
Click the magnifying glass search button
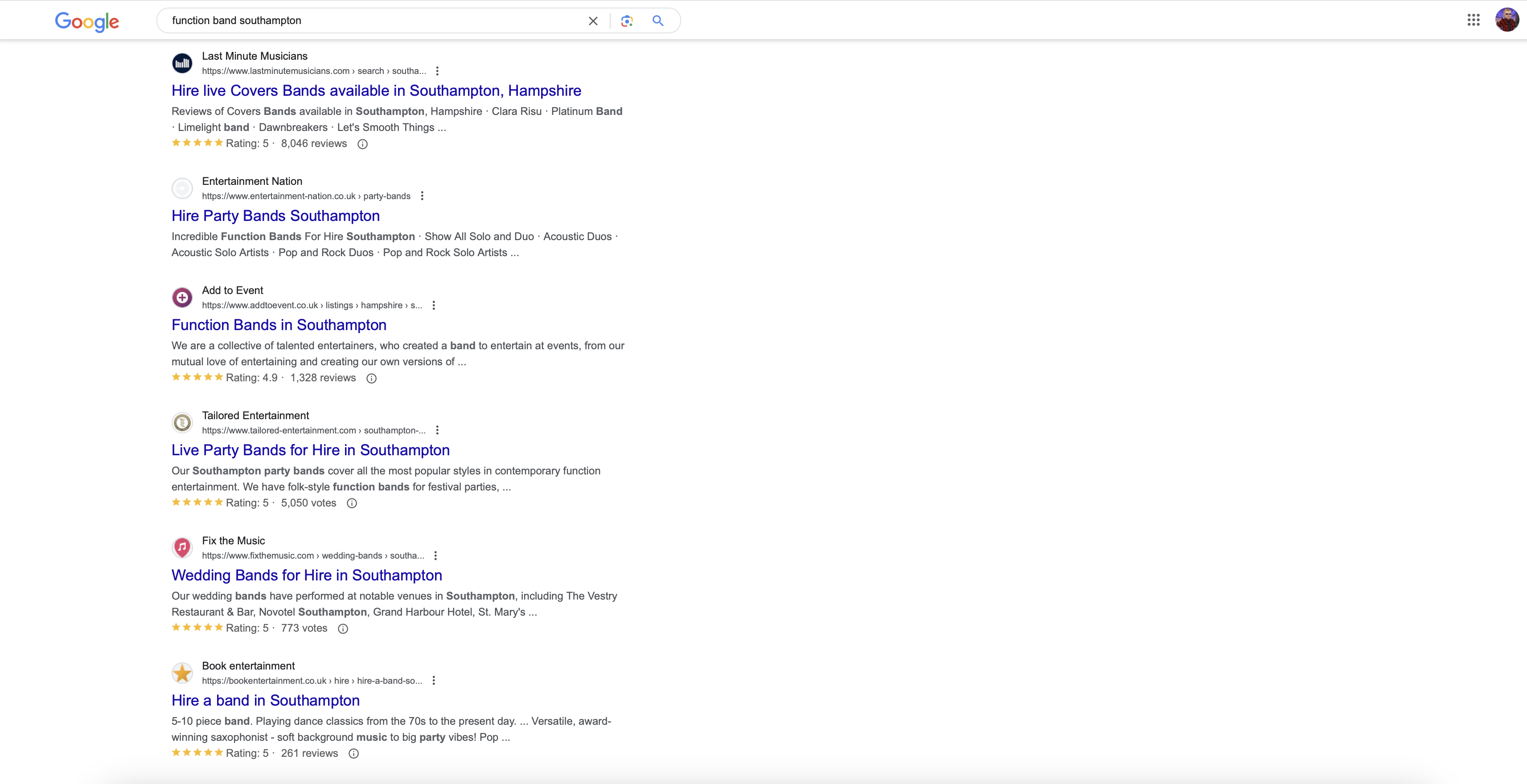657,21
